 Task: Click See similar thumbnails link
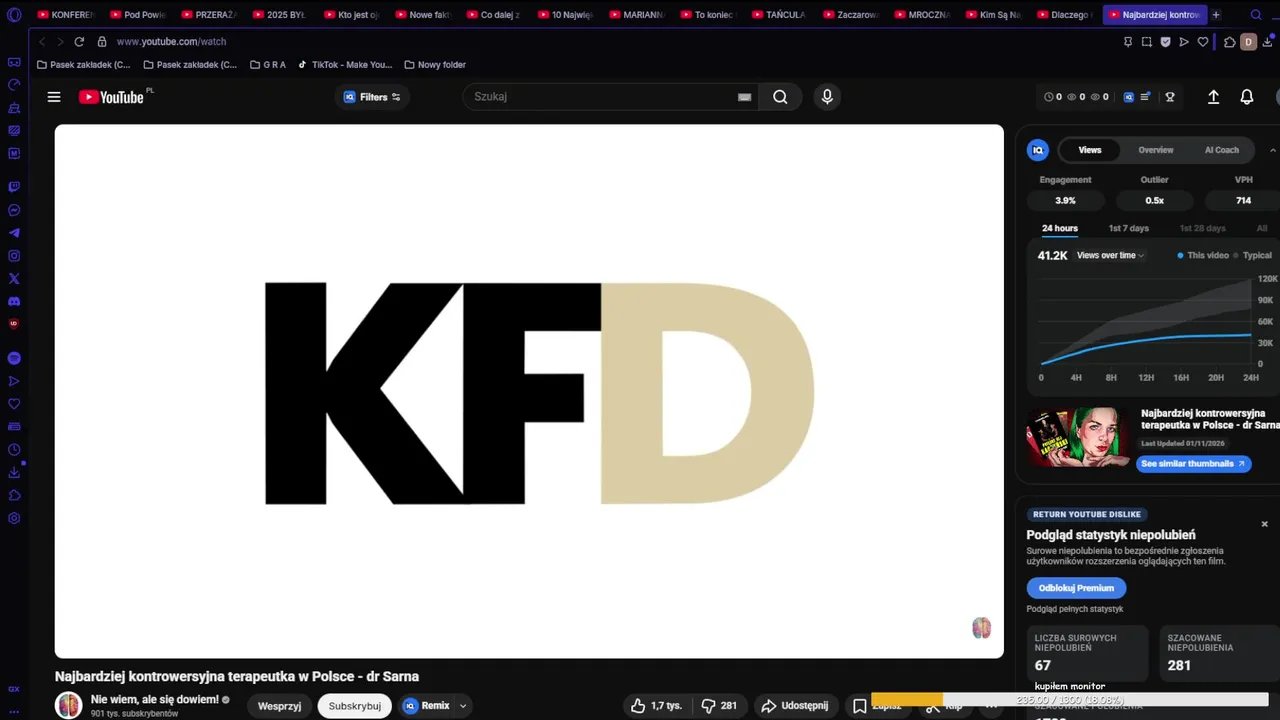pos(1193,464)
